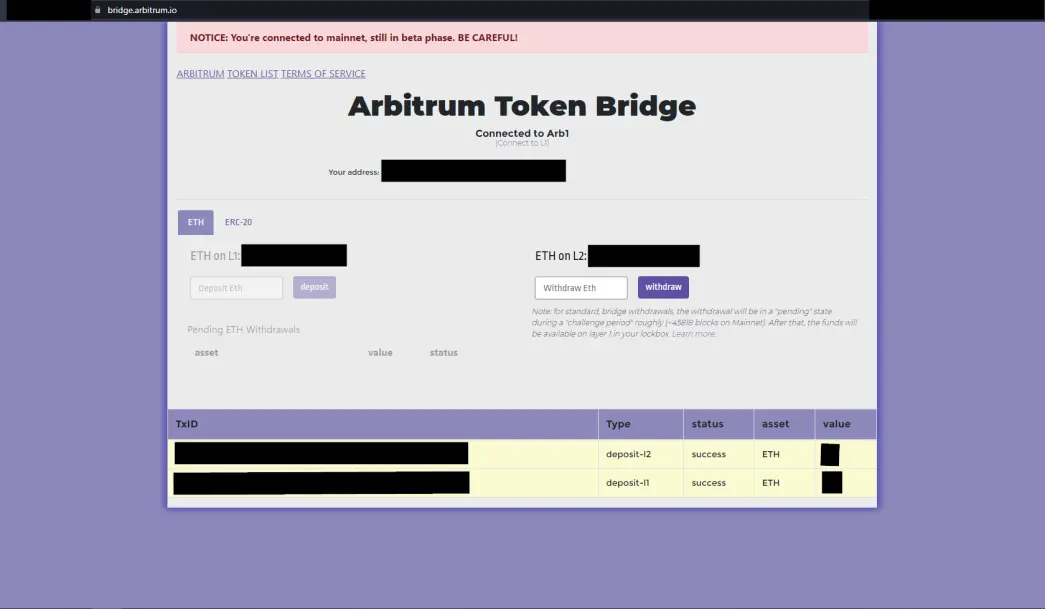Click the Arbitrum Token Bridge title
Viewport: 1045px width, 609px height.
pos(522,106)
